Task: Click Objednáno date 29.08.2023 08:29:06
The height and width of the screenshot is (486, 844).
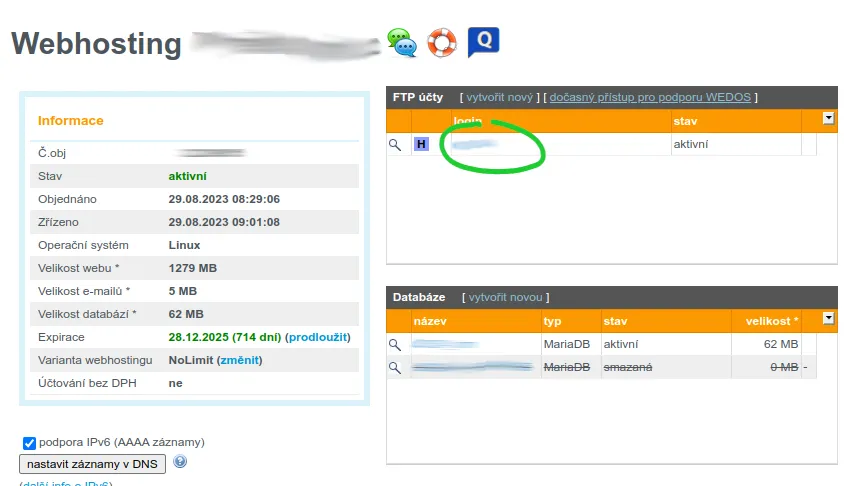Action: click(x=224, y=200)
